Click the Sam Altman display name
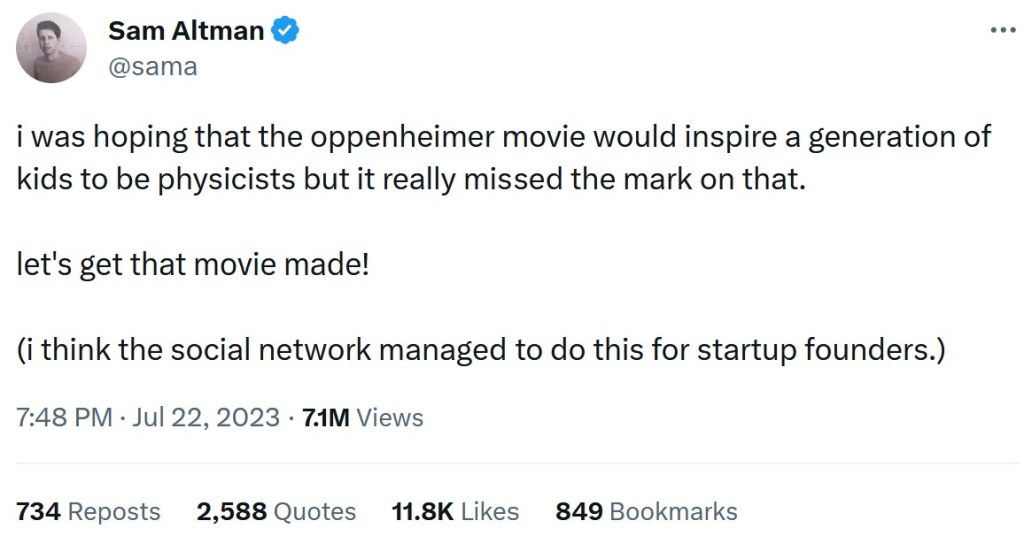Viewport: 1024px width, 536px height. pos(185,31)
